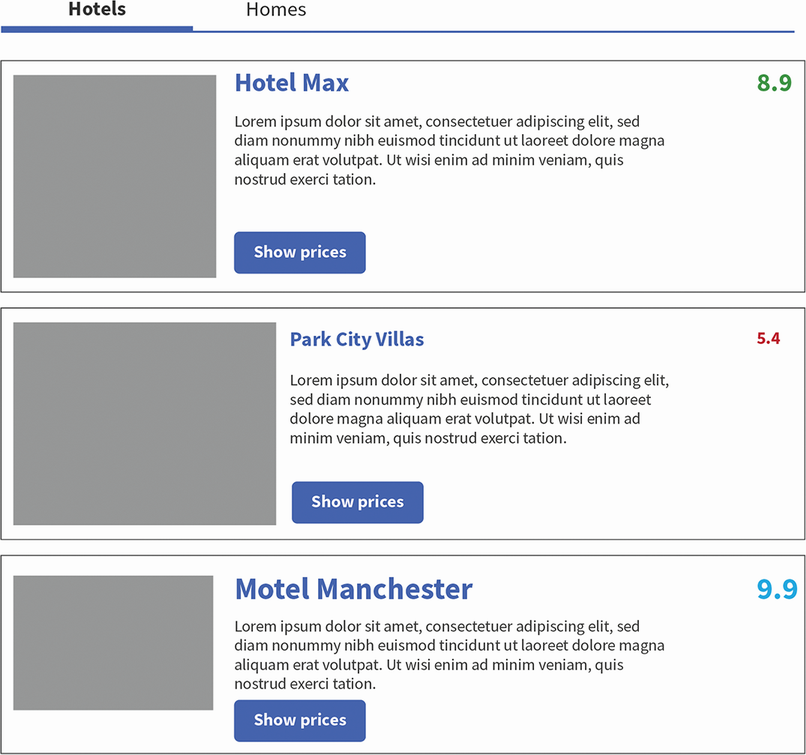Show prices for Hotel Max

coord(300,253)
